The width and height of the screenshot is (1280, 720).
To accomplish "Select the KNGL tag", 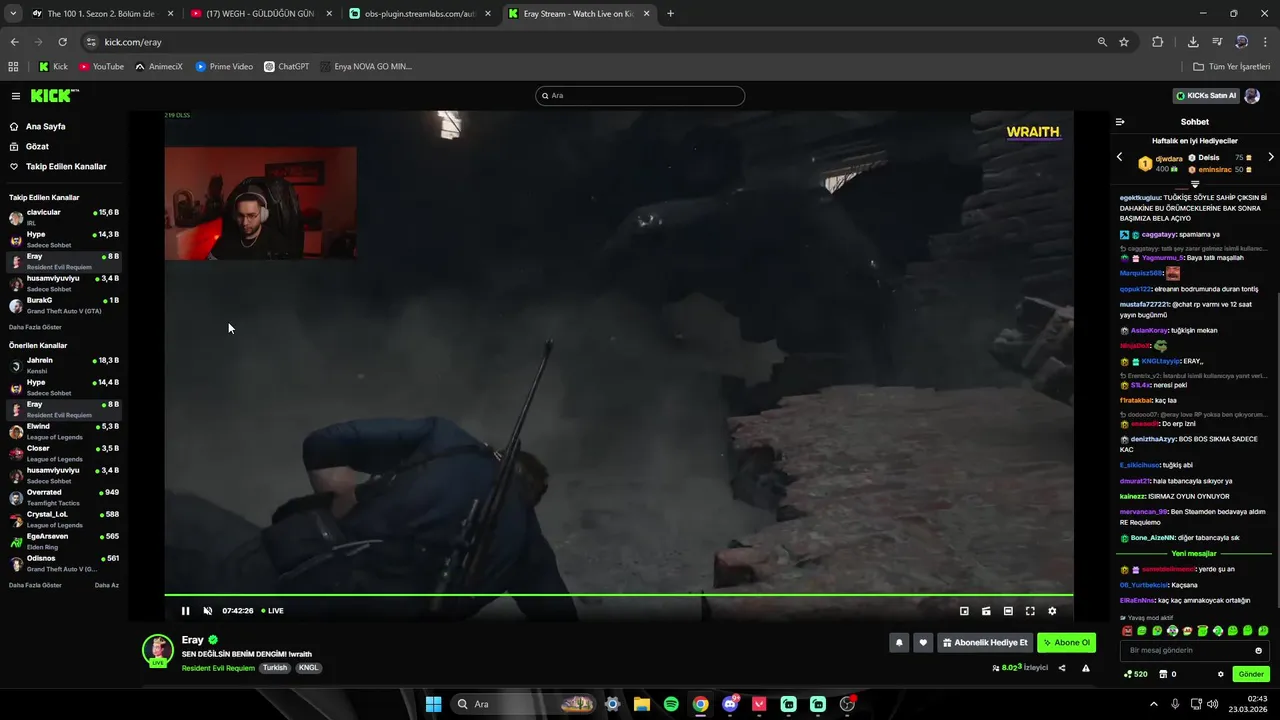I will click(x=309, y=668).
